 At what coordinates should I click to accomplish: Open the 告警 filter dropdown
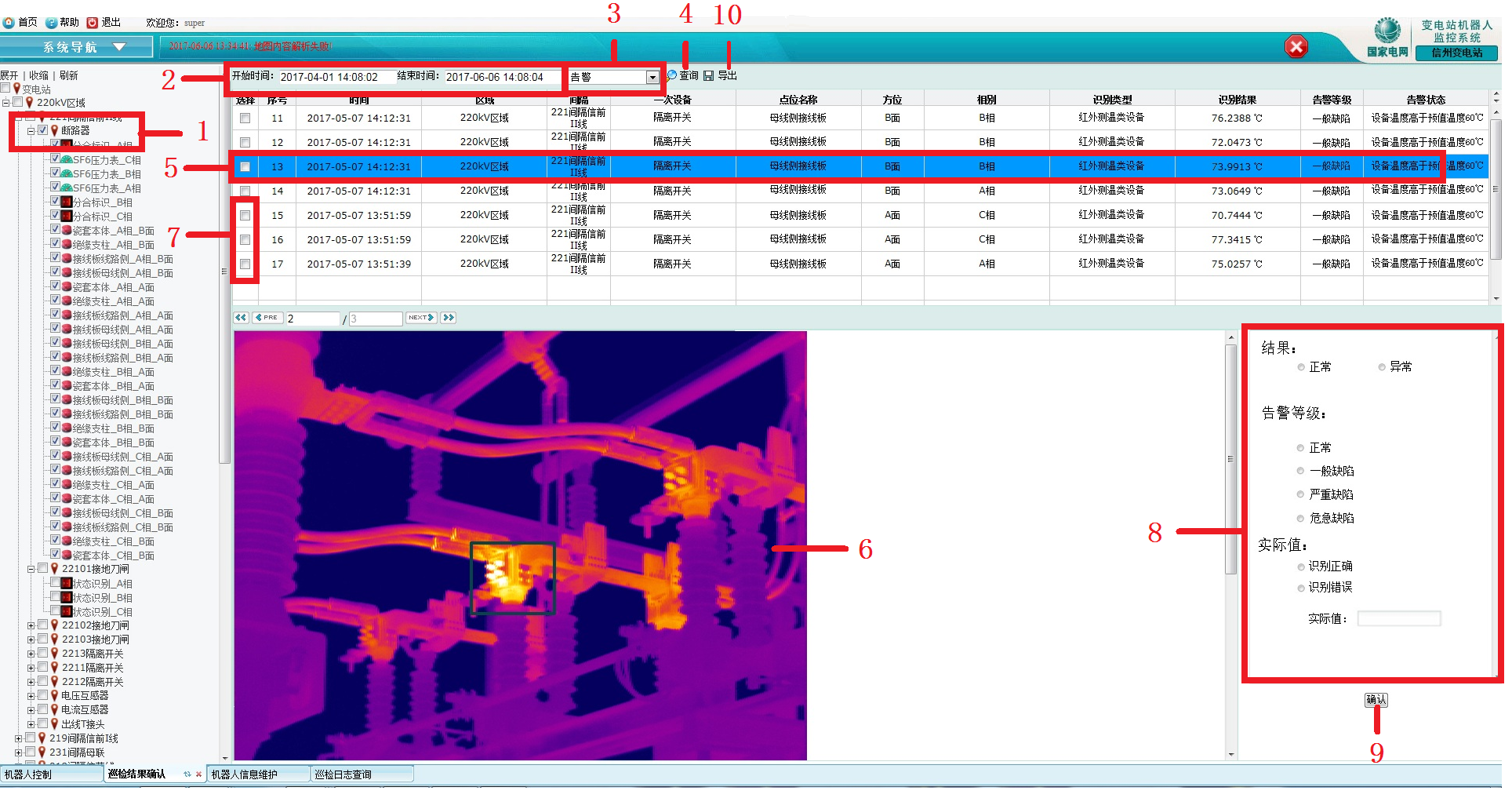pyautogui.click(x=652, y=77)
